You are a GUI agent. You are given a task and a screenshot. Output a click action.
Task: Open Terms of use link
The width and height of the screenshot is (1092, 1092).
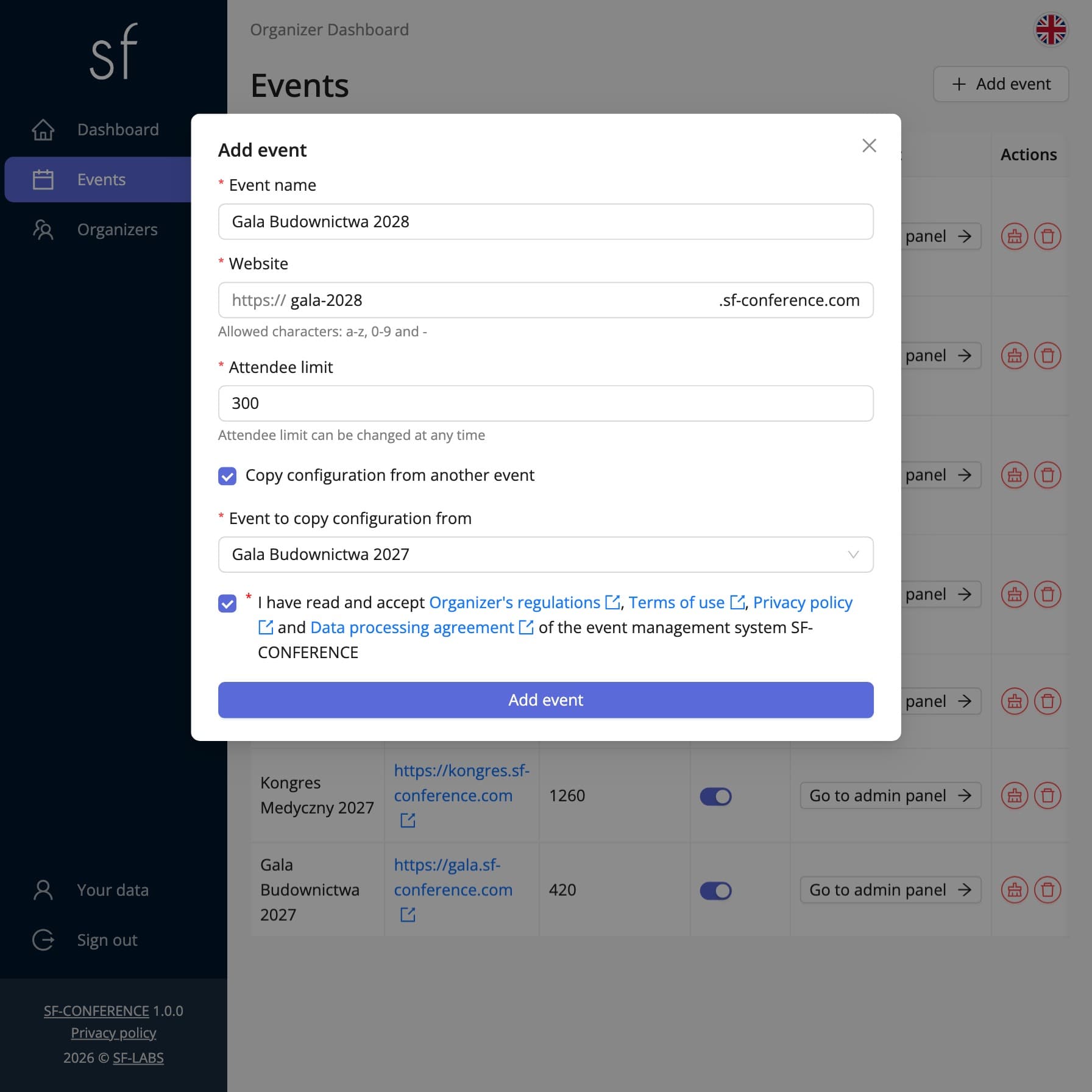tap(686, 603)
